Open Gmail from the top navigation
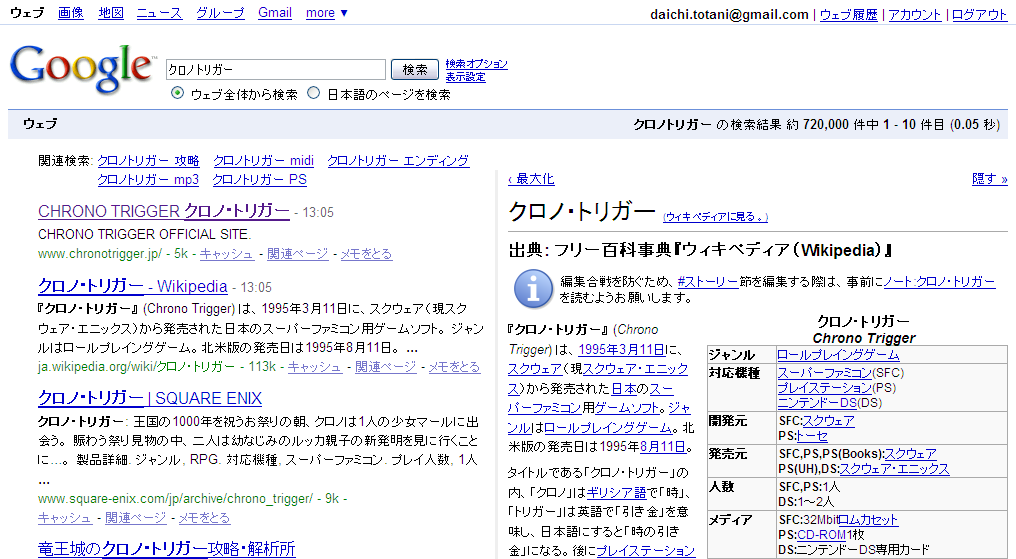The height and width of the screenshot is (559, 1016). pos(275,13)
